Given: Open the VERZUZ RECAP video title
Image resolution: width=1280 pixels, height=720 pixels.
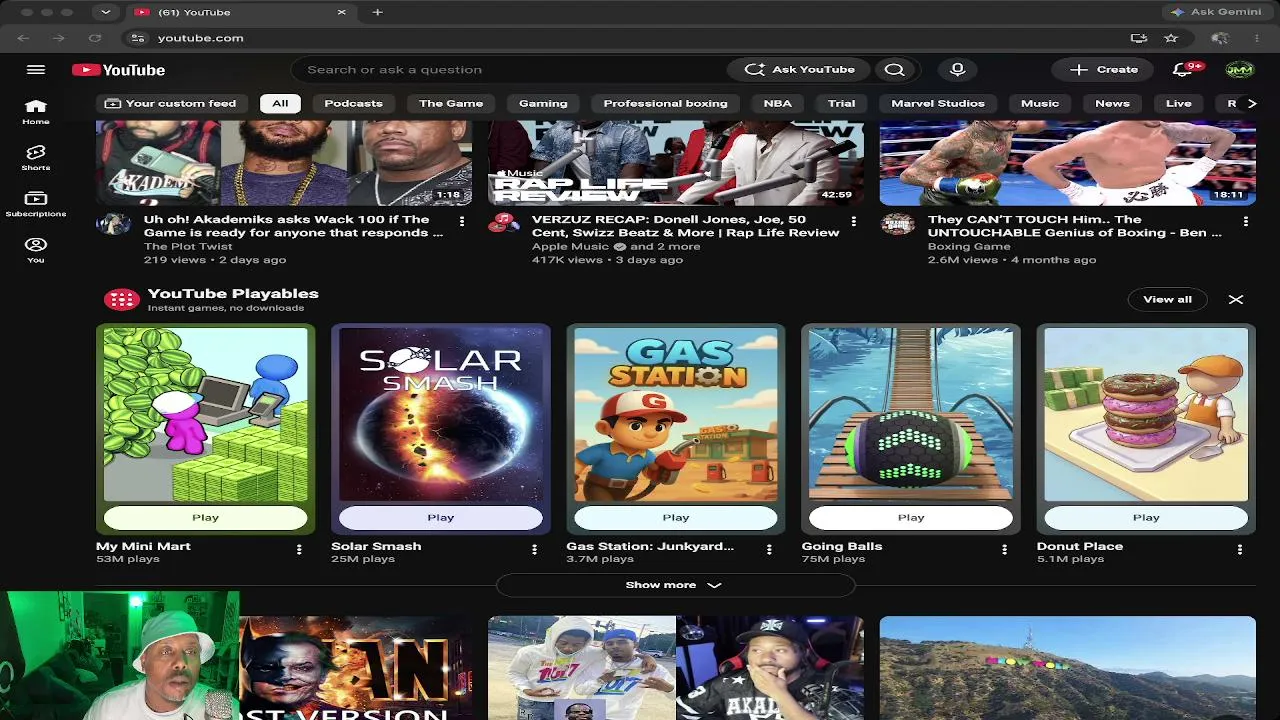Looking at the screenshot, I should [685, 226].
